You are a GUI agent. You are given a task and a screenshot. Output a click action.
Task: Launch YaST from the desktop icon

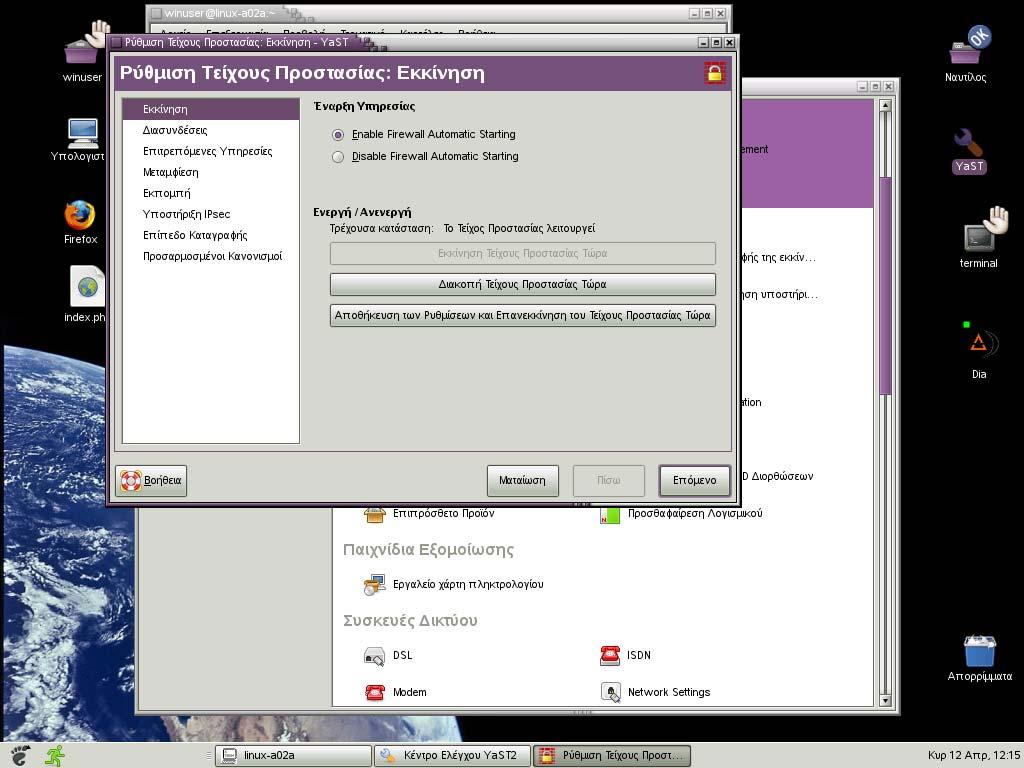pos(968,143)
